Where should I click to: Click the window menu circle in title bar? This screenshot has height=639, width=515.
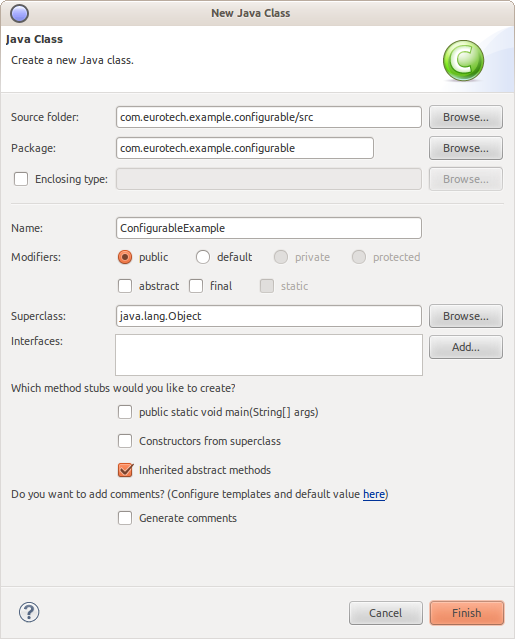pyautogui.click(x=19, y=13)
